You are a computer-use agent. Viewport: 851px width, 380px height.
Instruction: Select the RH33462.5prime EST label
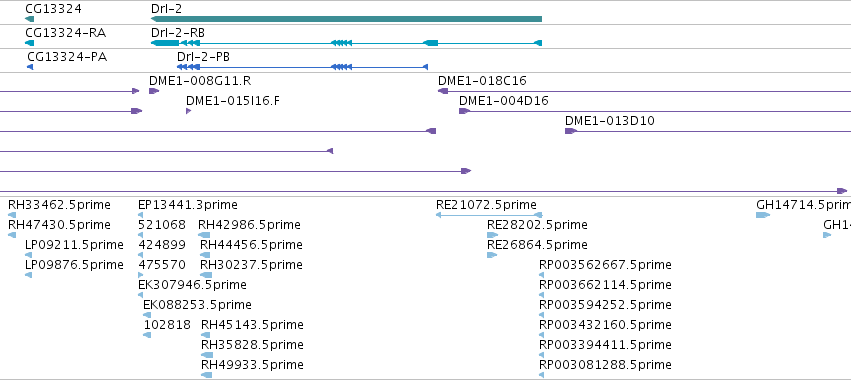pyautogui.click(x=59, y=205)
